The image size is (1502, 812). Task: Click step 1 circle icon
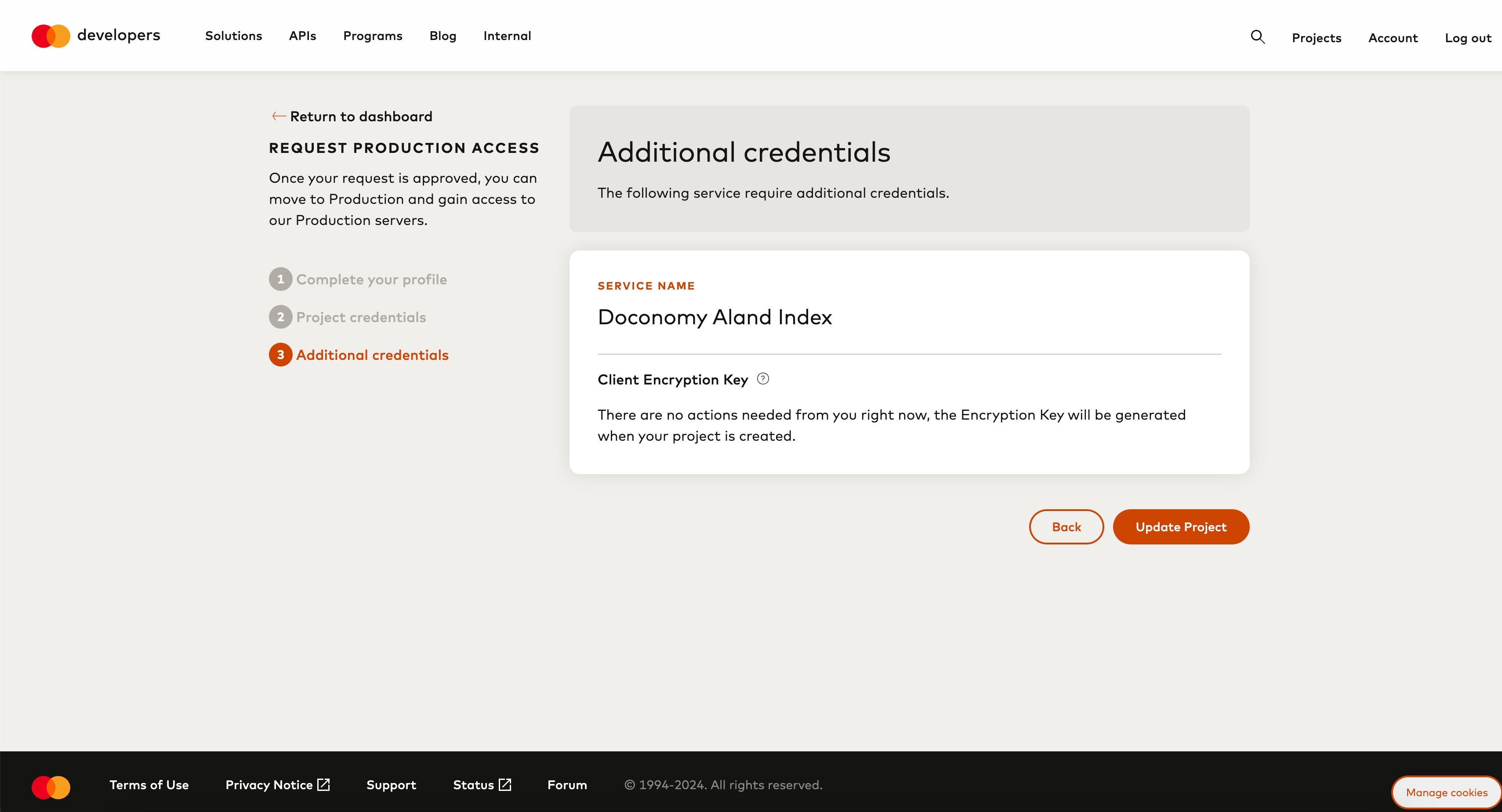click(280, 279)
